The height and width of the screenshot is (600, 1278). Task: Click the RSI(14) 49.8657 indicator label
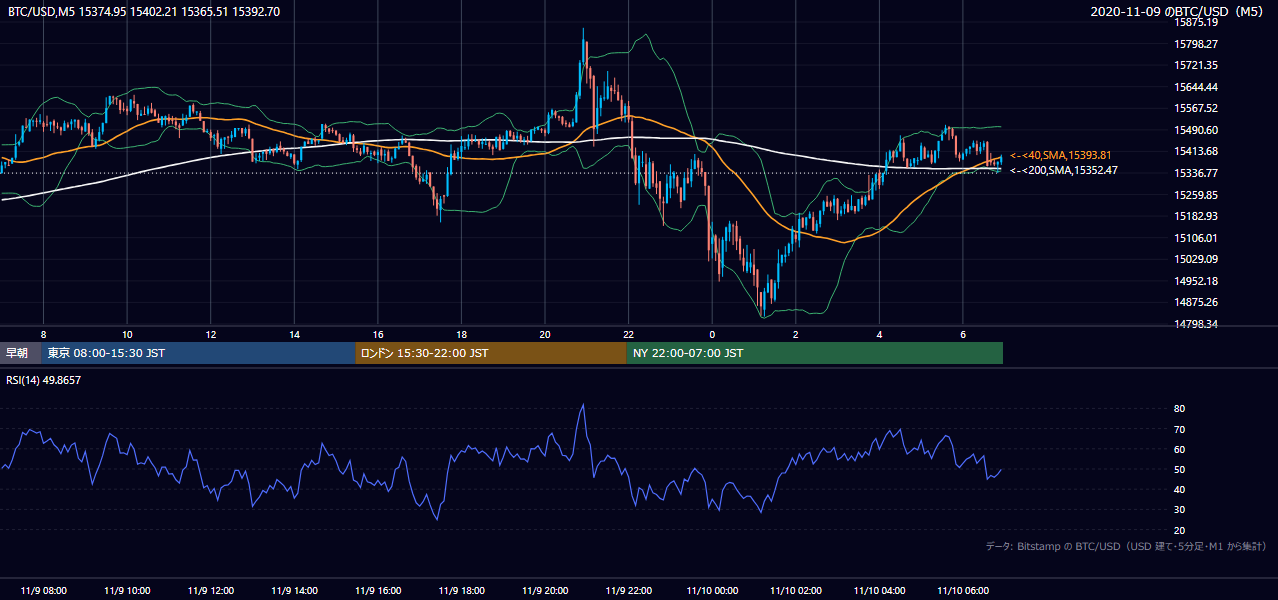[44, 381]
